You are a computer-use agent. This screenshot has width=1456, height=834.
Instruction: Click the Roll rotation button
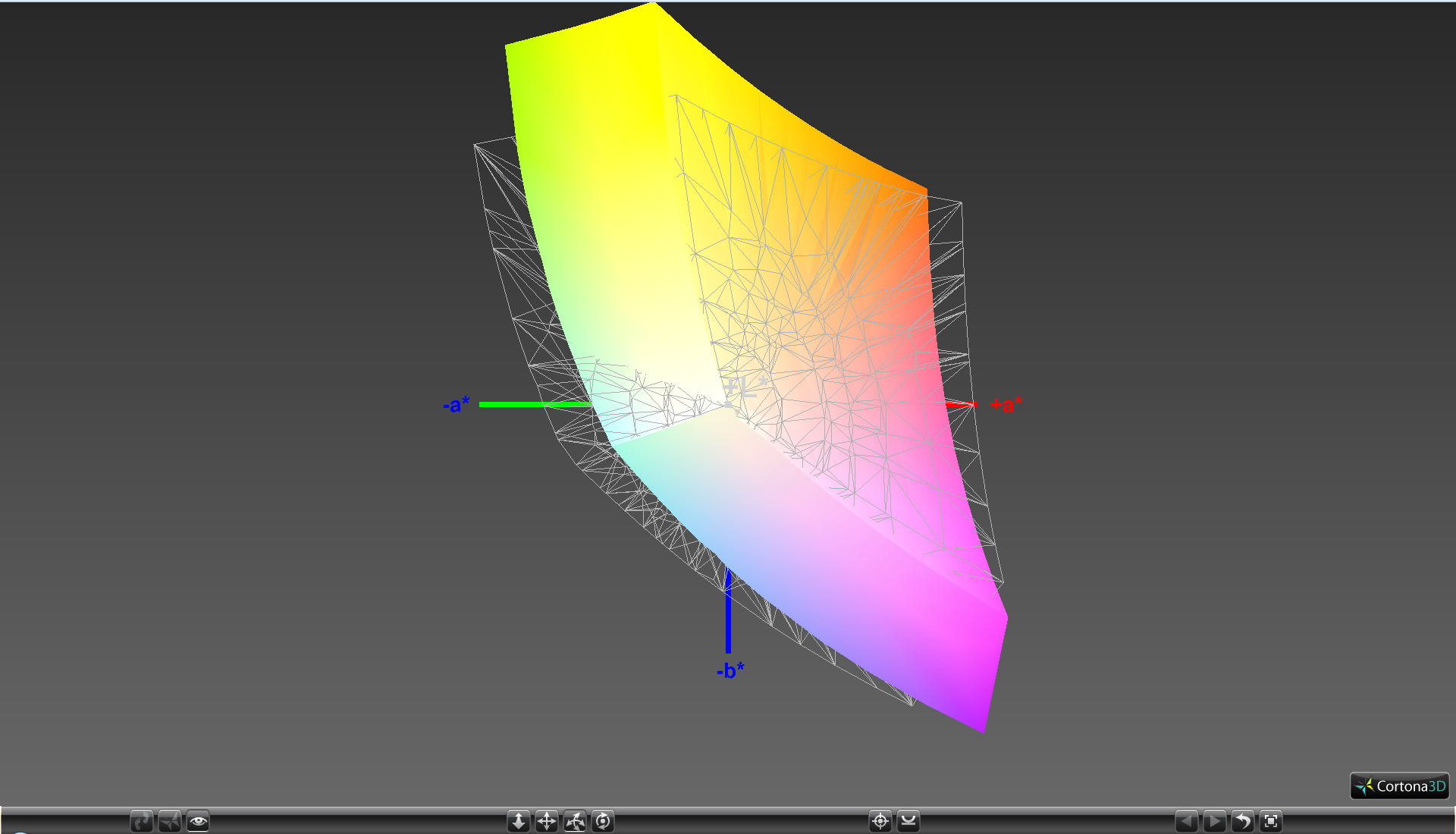(603, 821)
